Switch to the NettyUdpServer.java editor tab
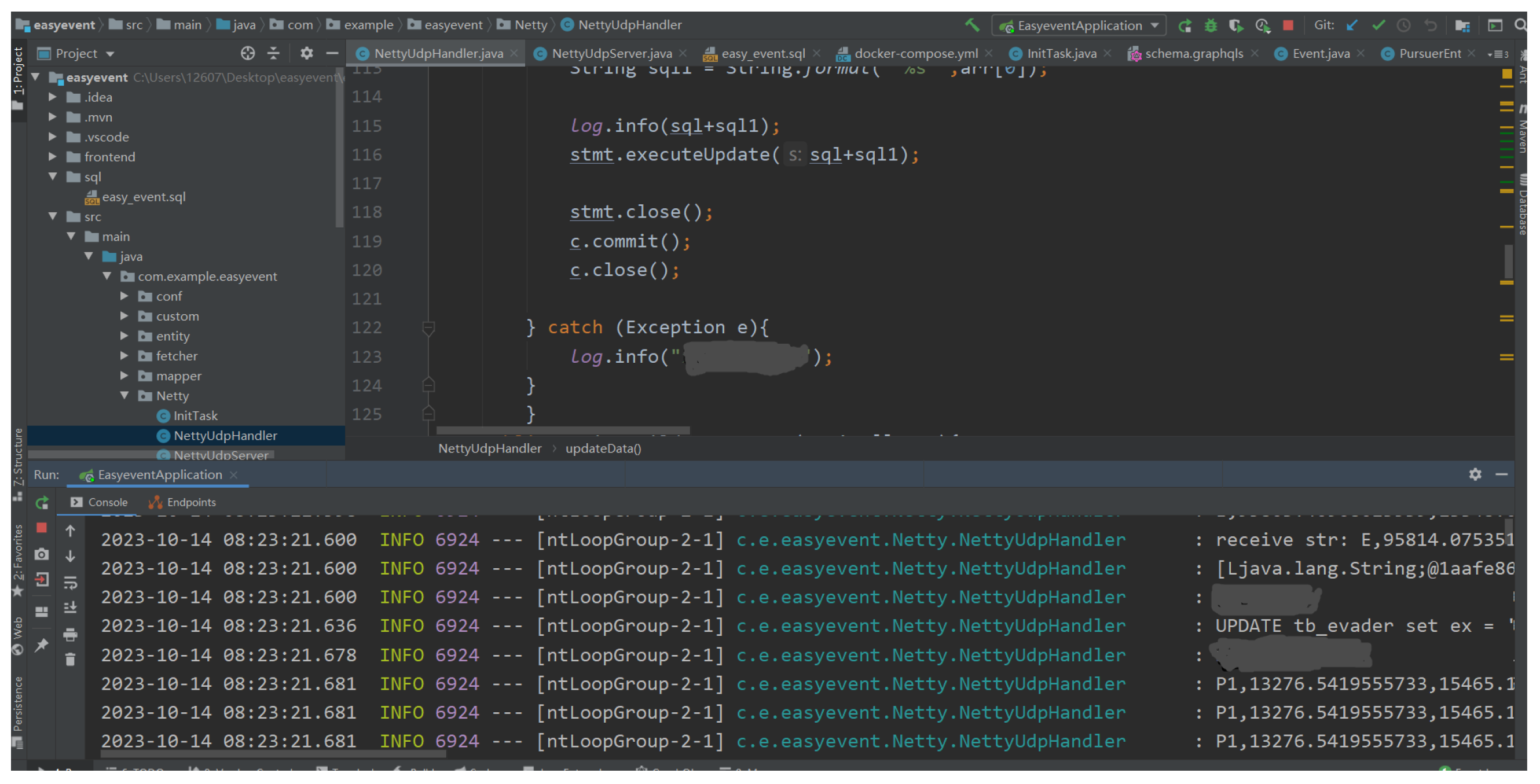The image size is (1540, 784). click(611, 53)
